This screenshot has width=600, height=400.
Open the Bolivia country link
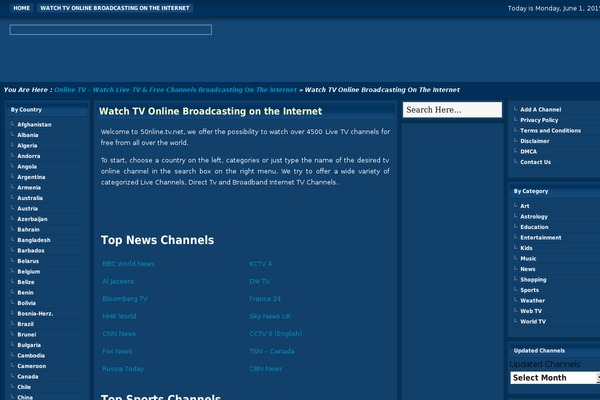pyautogui.click(x=26, y=303)
